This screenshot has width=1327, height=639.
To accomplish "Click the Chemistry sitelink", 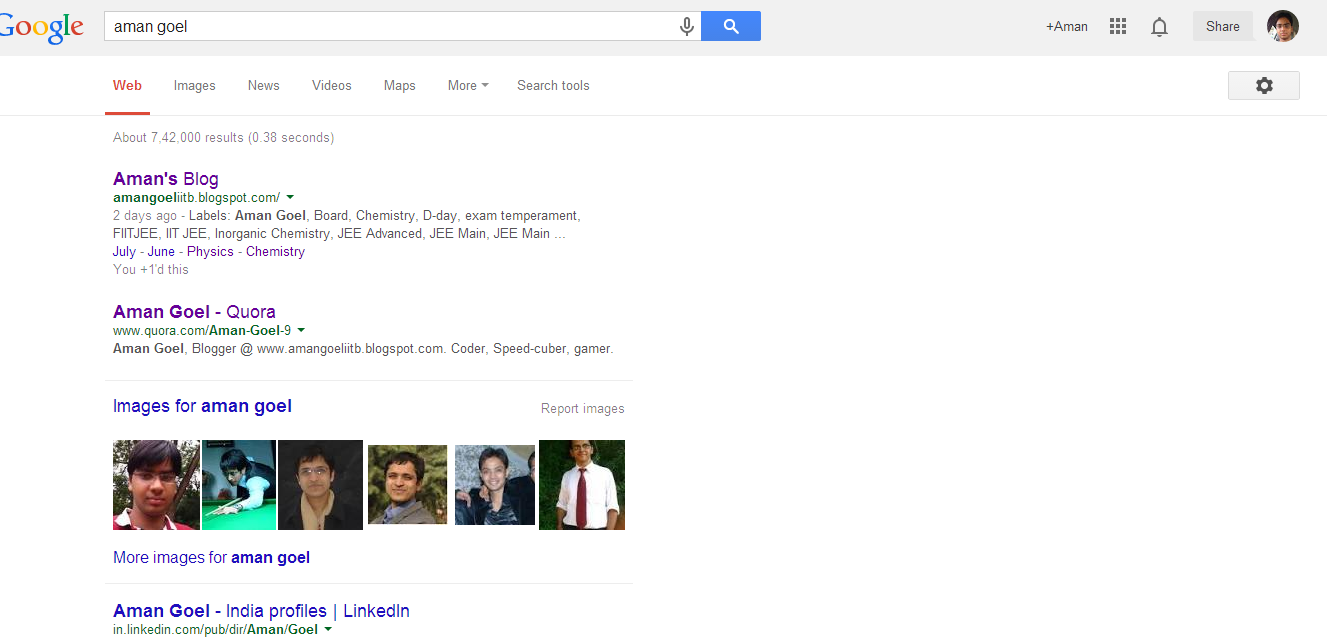I will pos(275,252).
